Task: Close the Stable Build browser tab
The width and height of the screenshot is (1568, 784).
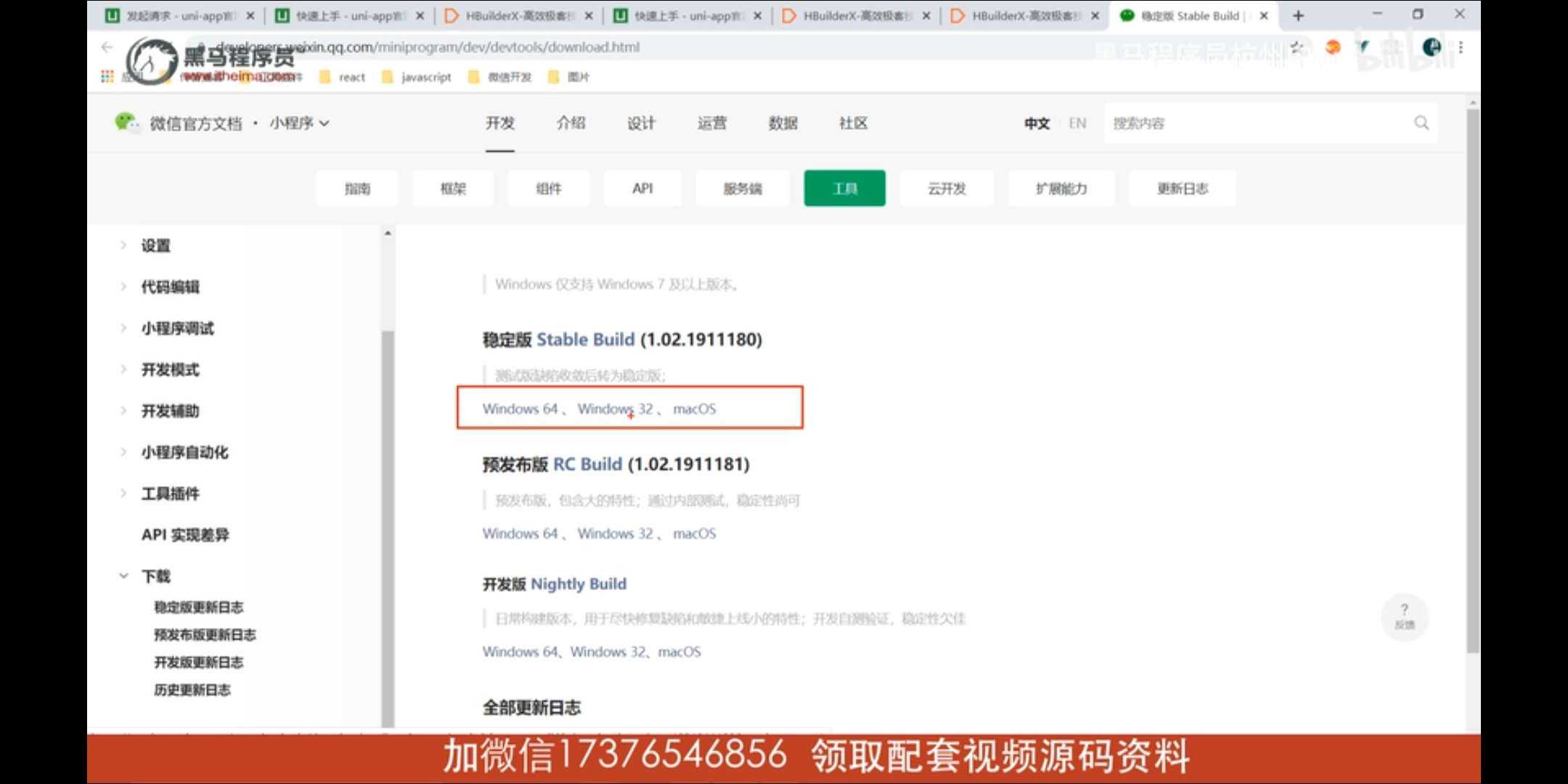Action: coord(1264,15)
